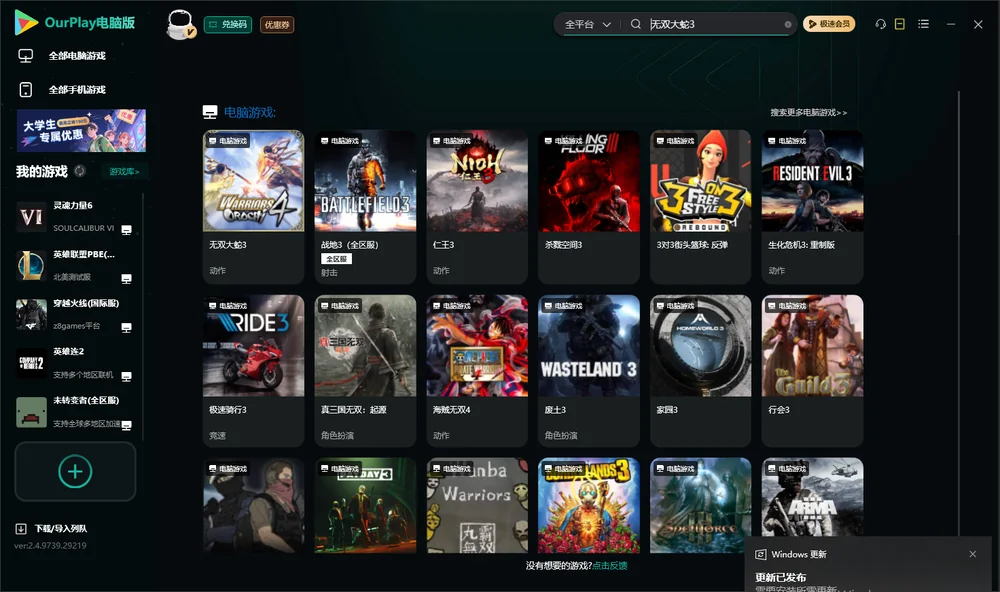Open the 3对3街头篮球: 反弹 card
The height and width of the screenshot is (592, 1000).
700,207
